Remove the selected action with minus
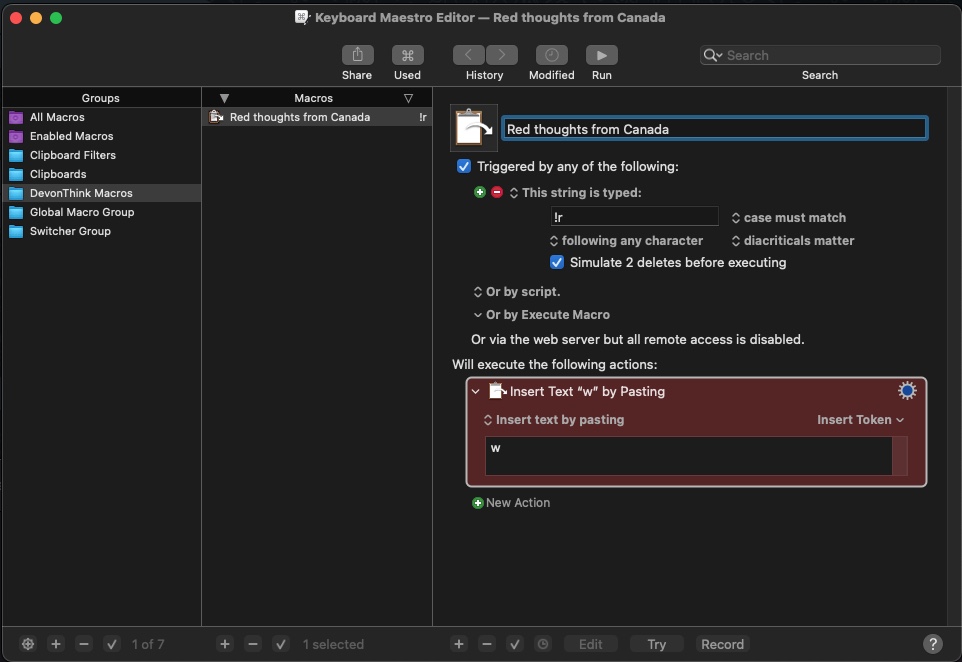This screenshot has width=962, height=662. point(487,644)
